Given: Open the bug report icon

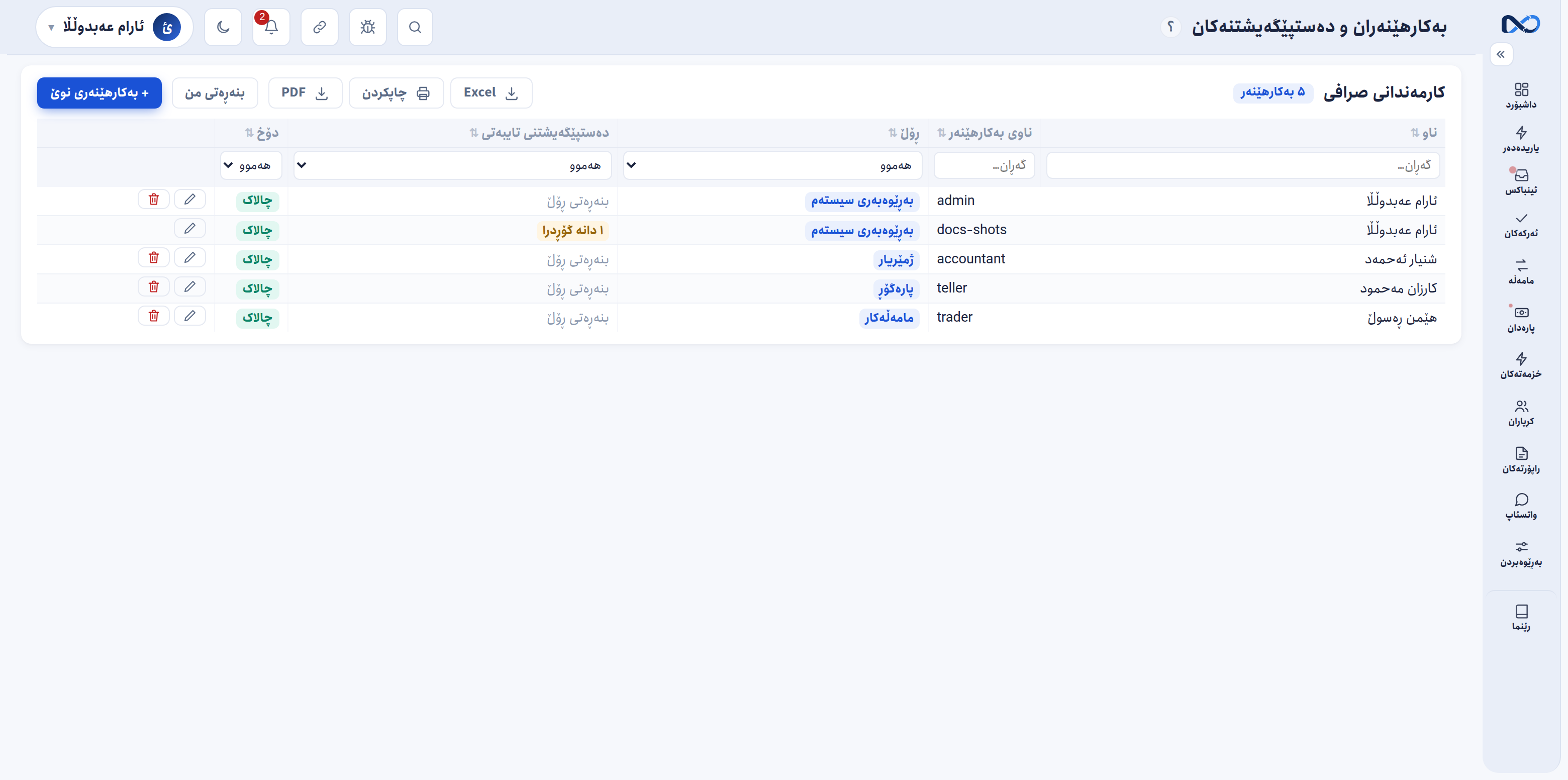Looking at the screenshot, I should coord(368,28).
